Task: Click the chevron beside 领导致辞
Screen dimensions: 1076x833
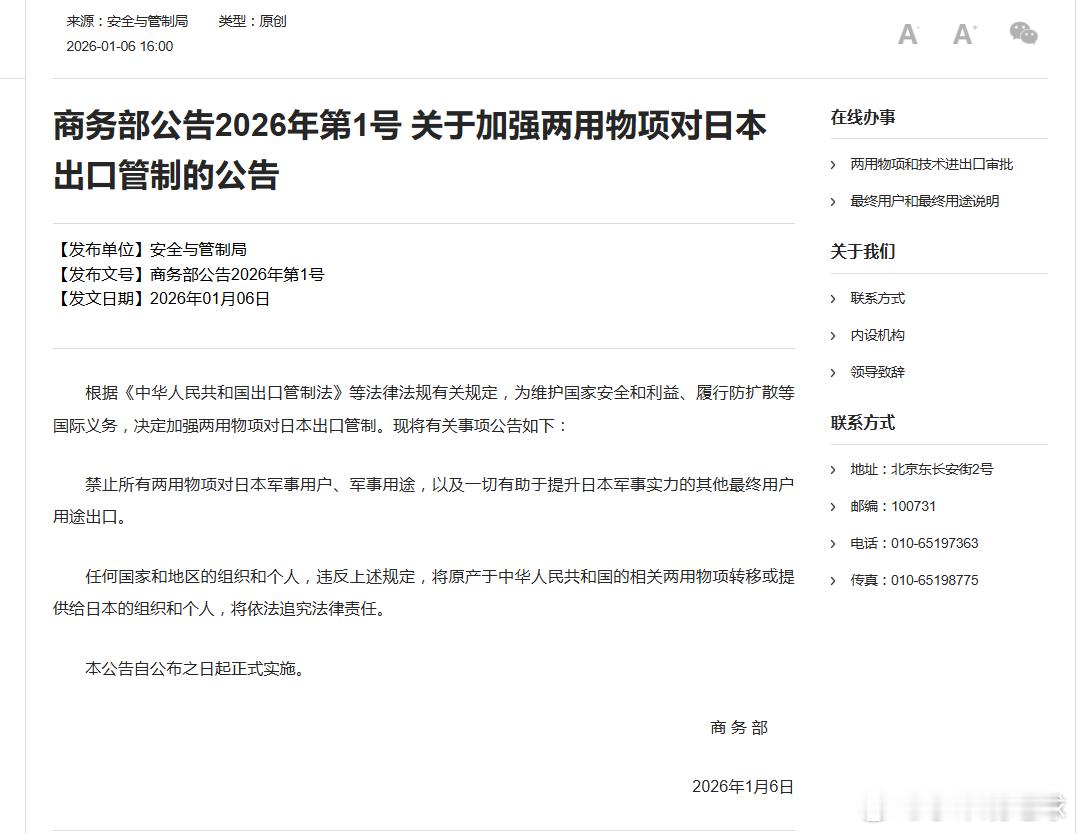Action: [x=835, y=371]
